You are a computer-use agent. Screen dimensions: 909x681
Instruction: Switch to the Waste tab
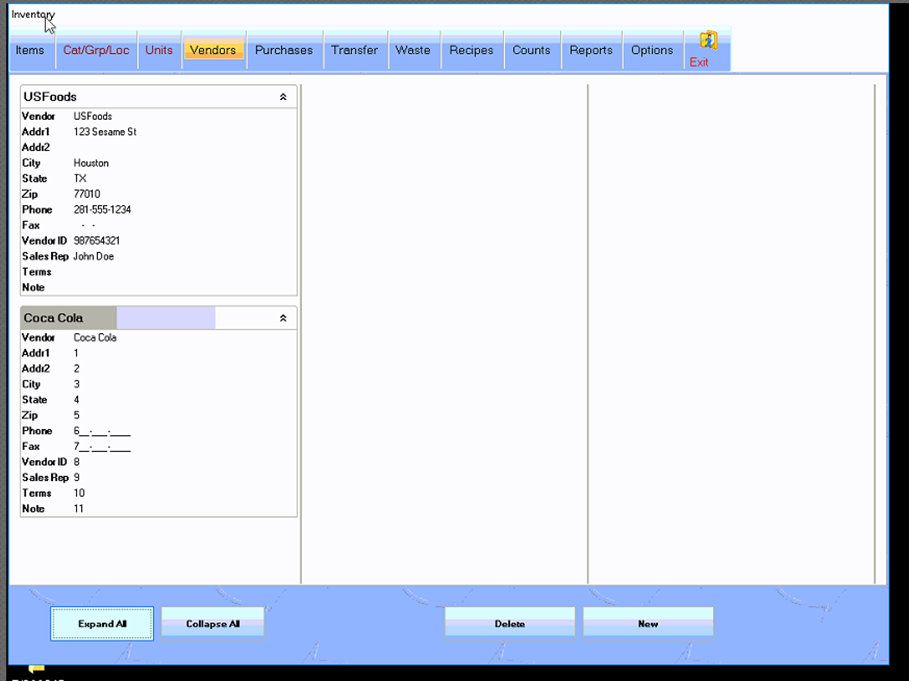click(x=413, y=50)
